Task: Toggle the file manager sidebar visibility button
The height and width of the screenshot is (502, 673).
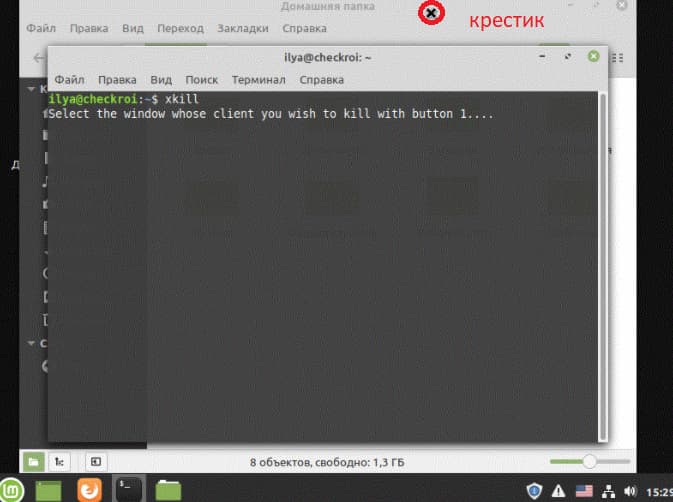Action: coord(96,462)
